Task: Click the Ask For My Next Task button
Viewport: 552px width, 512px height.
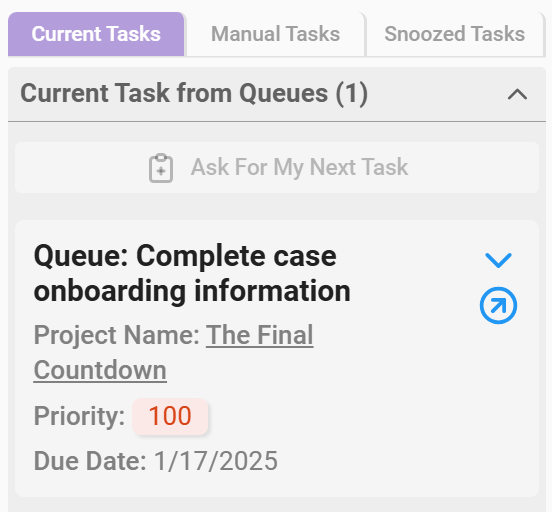Action: click(277, 167)
